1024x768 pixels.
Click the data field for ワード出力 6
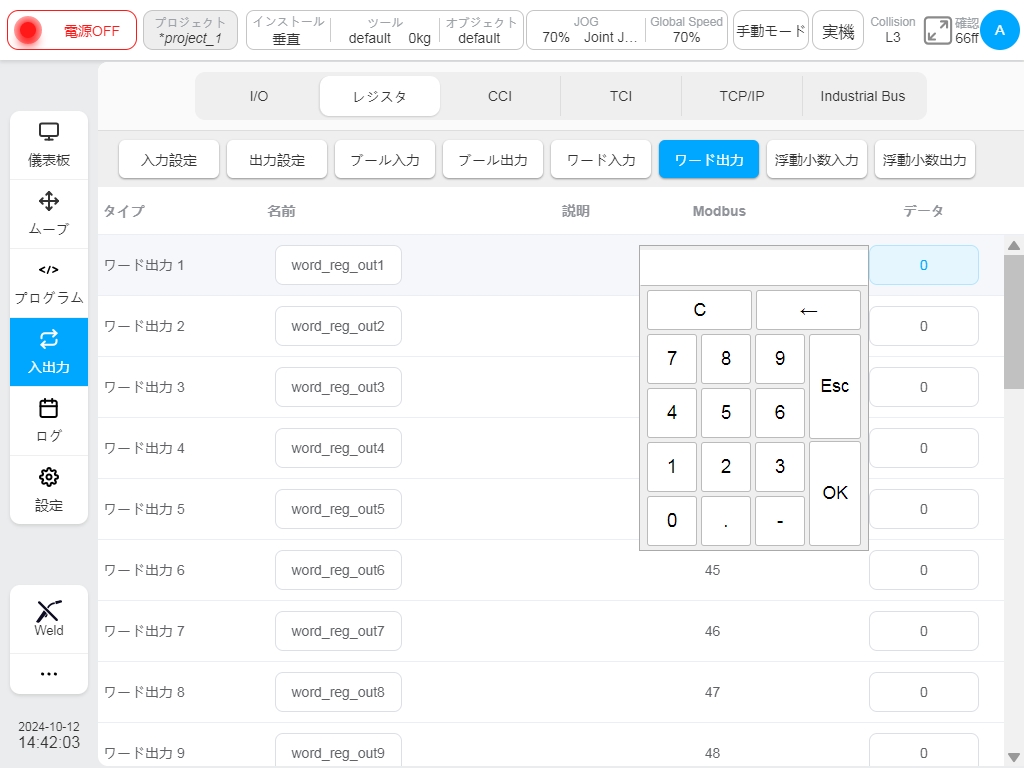[923, 570]
